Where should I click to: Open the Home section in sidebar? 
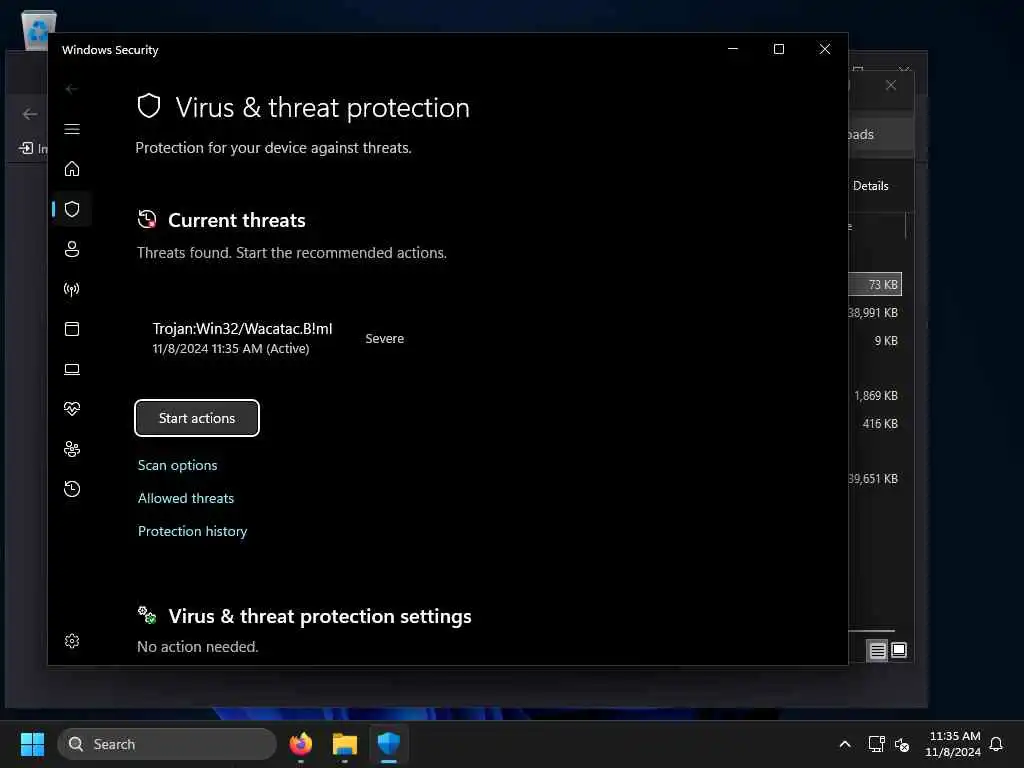click(x=72, y=169)
